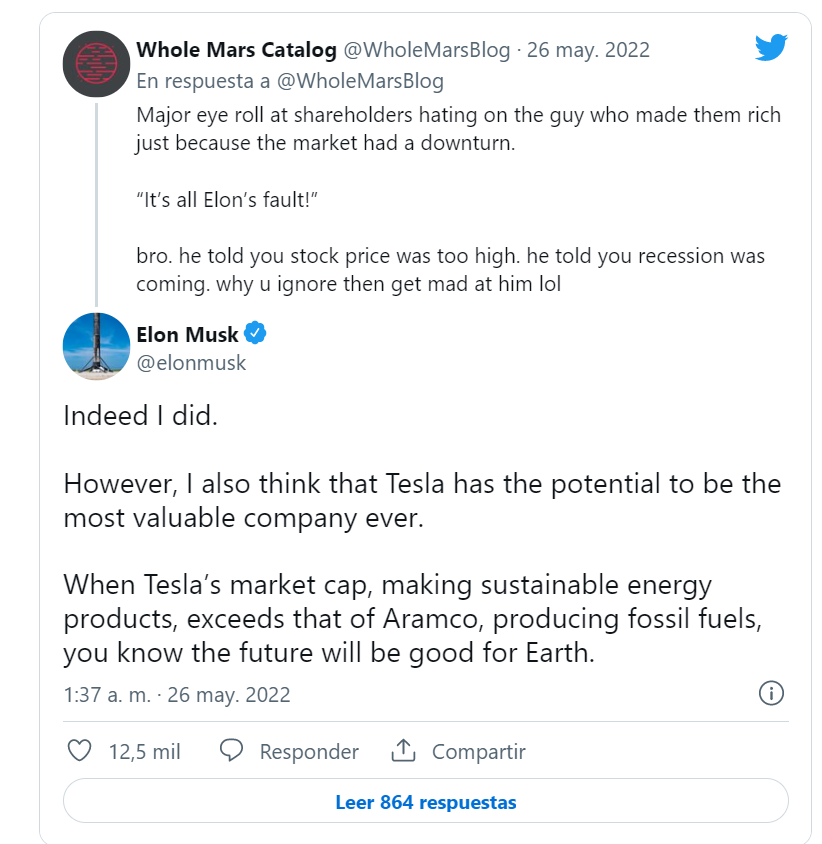Click the "Responder" reply label

[x=308, y=752]
